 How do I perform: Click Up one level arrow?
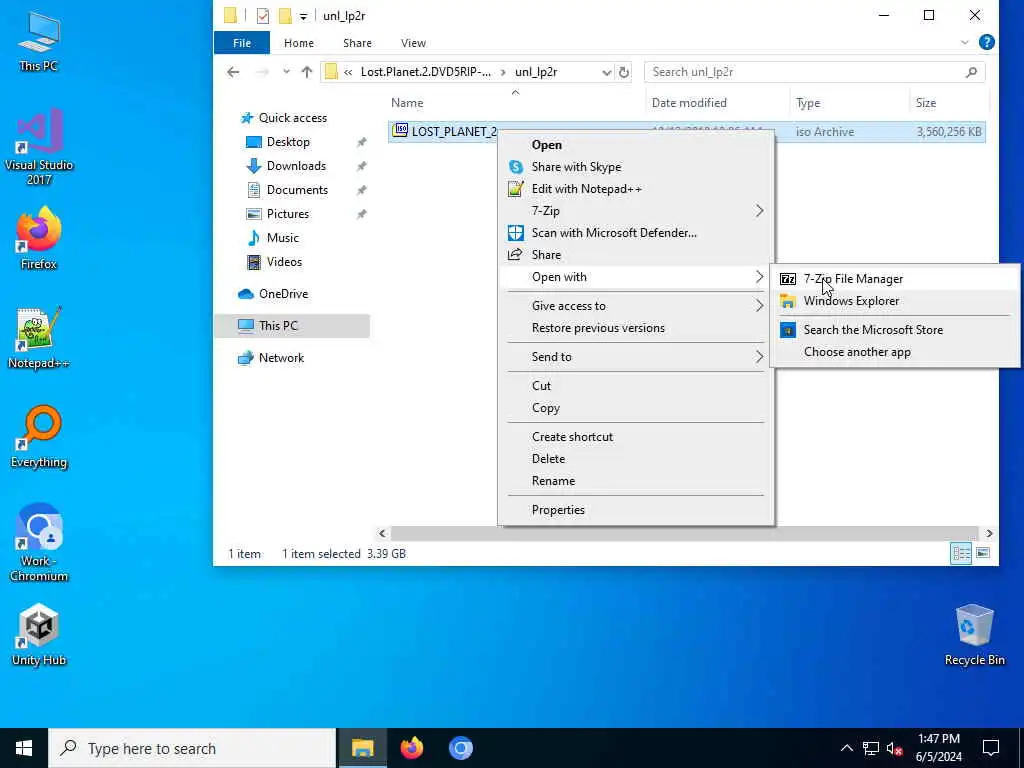pyautogui.click(x=307, y=72)
